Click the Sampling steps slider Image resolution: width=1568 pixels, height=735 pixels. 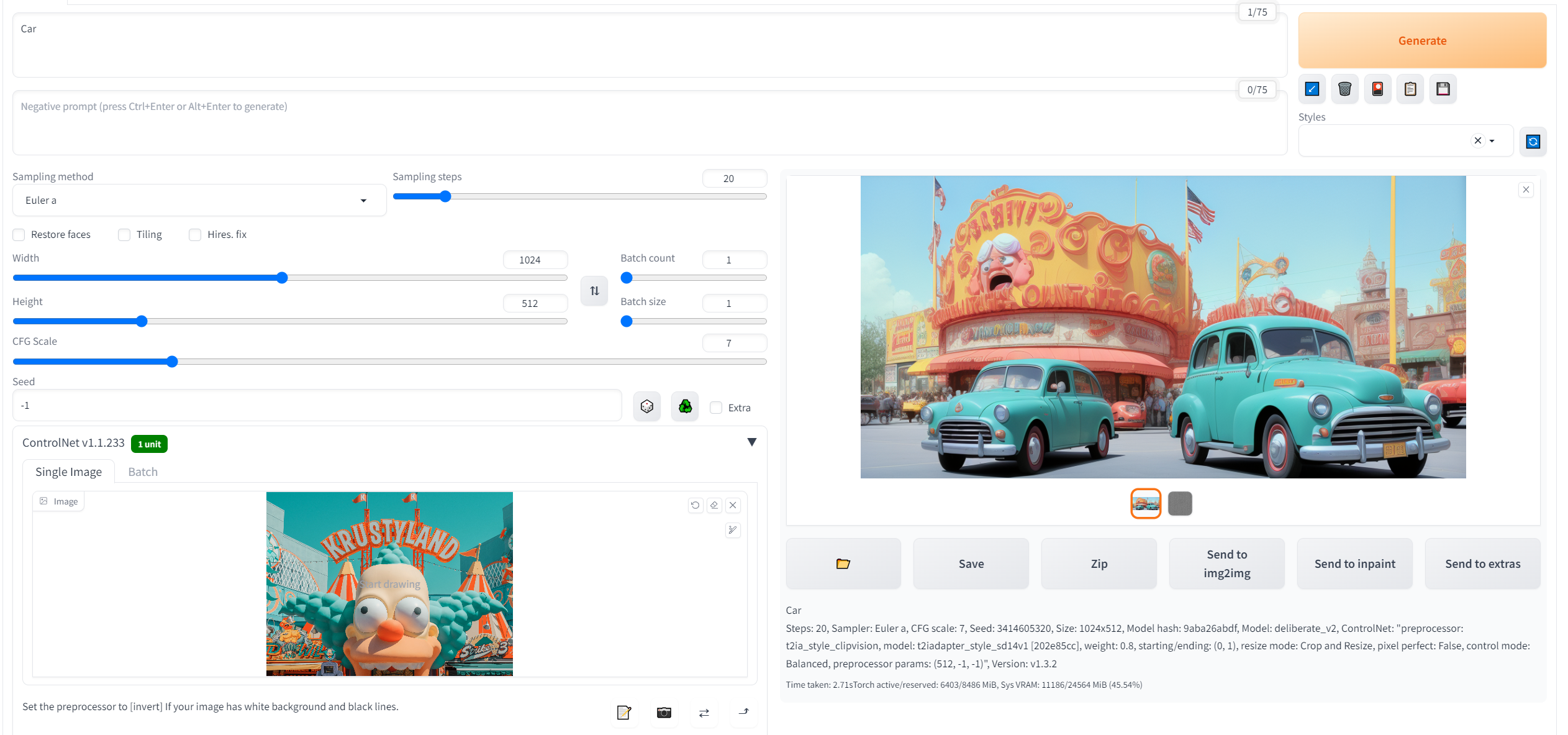pyautogui.click(x=580, y=197)
